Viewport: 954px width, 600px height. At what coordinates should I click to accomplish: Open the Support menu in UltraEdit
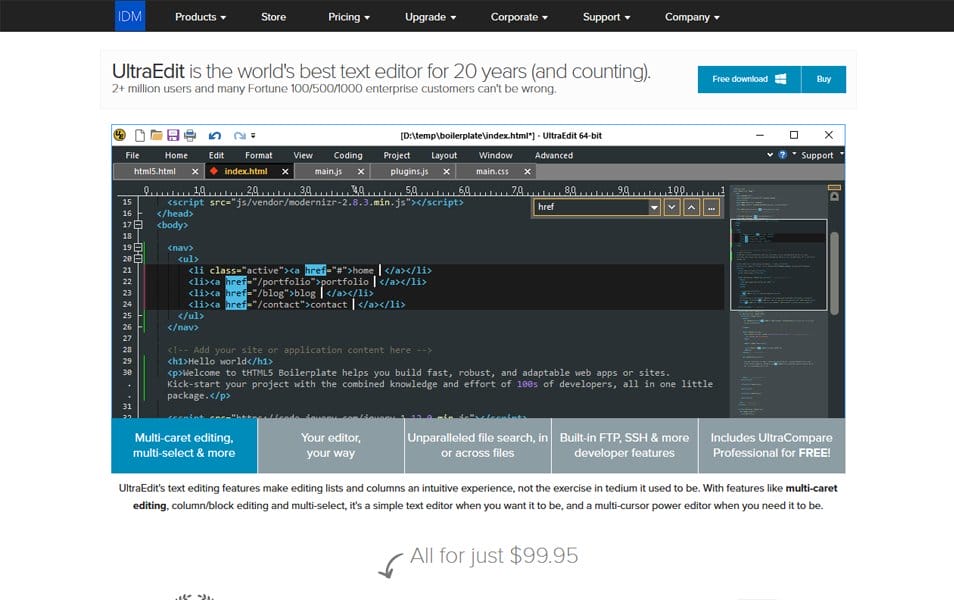(817, 155)
